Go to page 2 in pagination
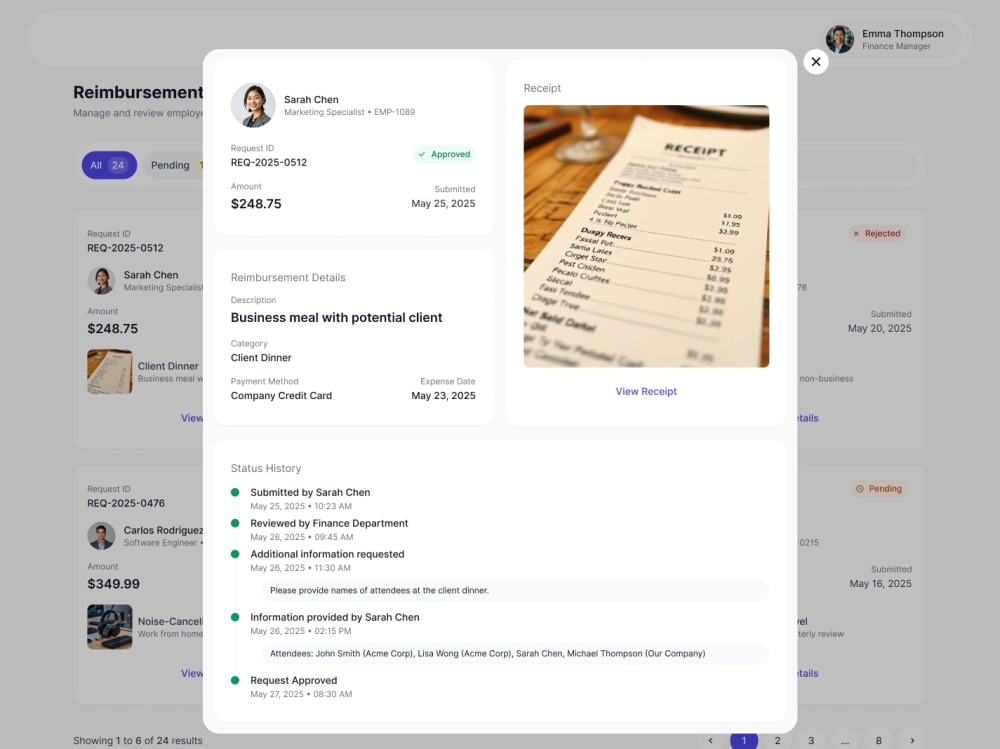This screenshot has width=1000, height=749. 777,740
